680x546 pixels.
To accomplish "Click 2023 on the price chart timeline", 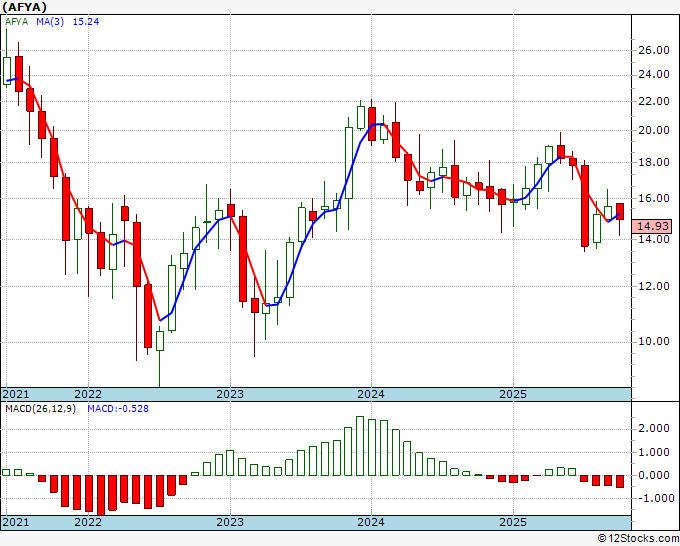I will (x=230, y=394).
